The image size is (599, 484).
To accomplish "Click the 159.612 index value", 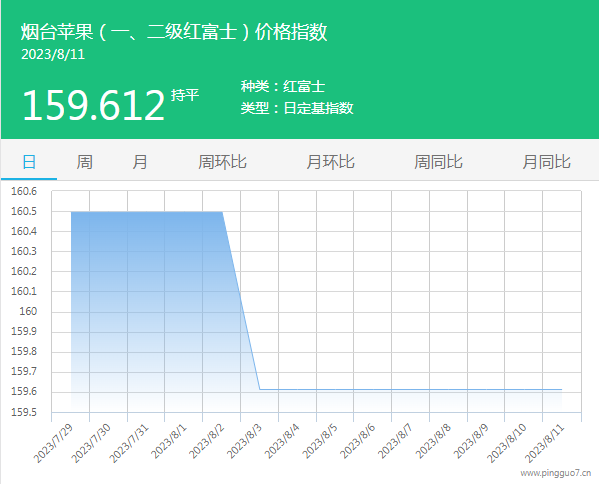I will (94, 105).
